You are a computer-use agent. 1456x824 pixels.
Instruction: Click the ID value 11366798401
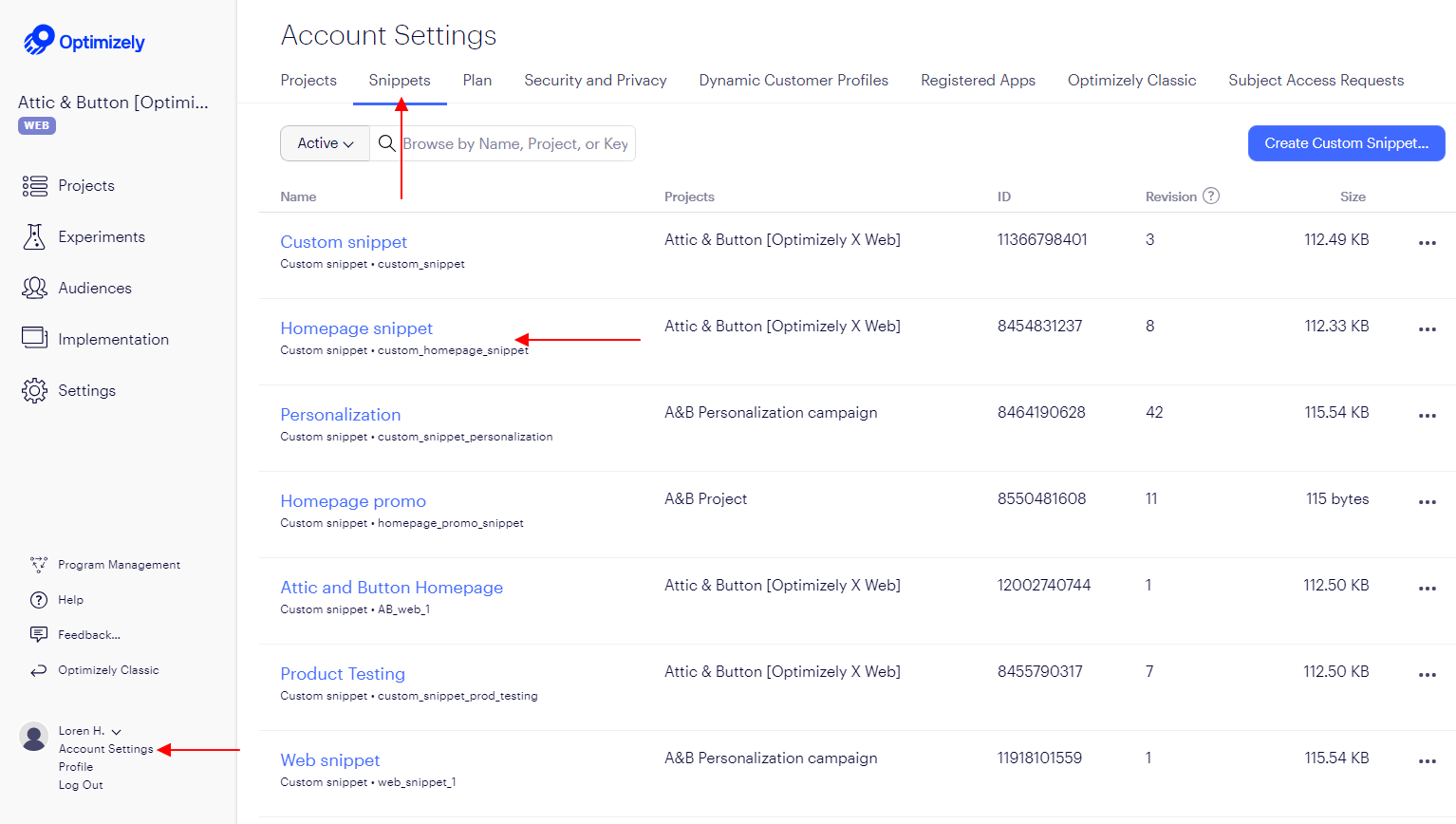click(1042, 240)
